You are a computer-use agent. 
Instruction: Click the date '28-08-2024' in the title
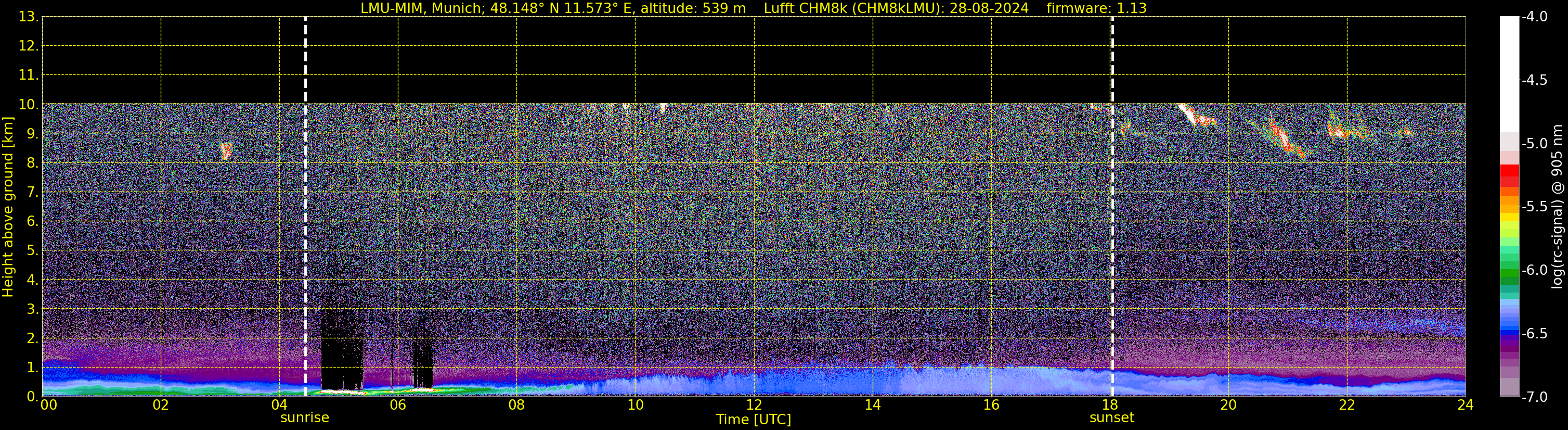pos(989,8)
